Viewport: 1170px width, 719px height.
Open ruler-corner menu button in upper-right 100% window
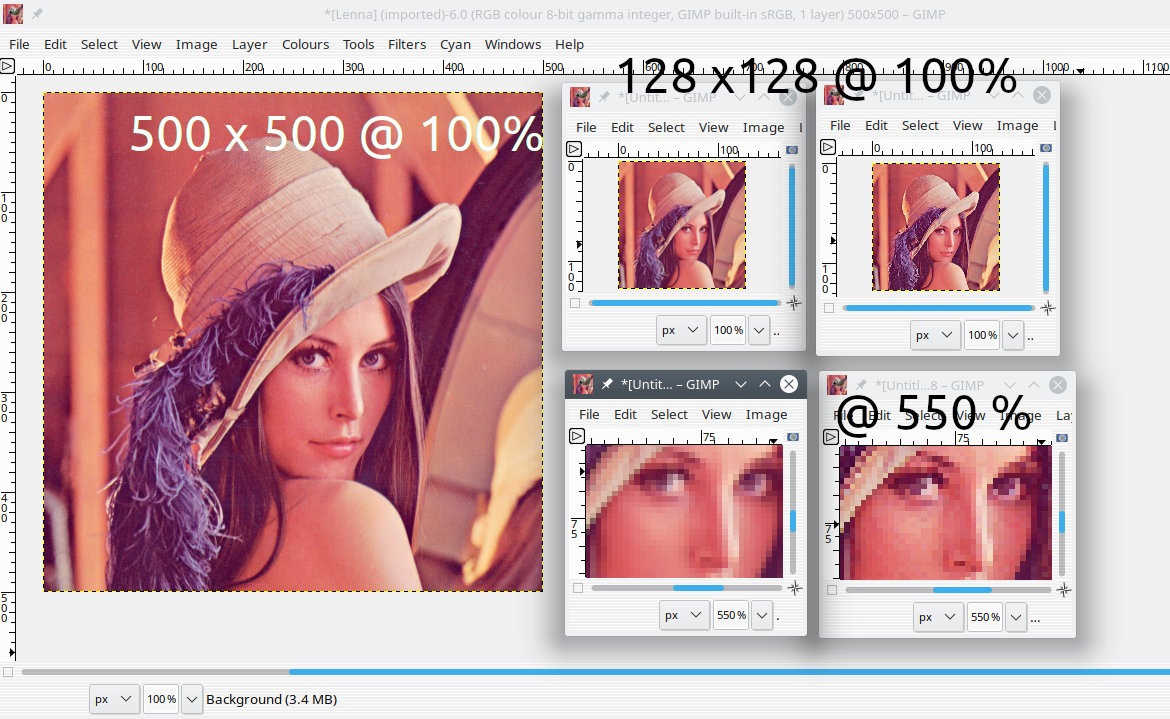828,147
